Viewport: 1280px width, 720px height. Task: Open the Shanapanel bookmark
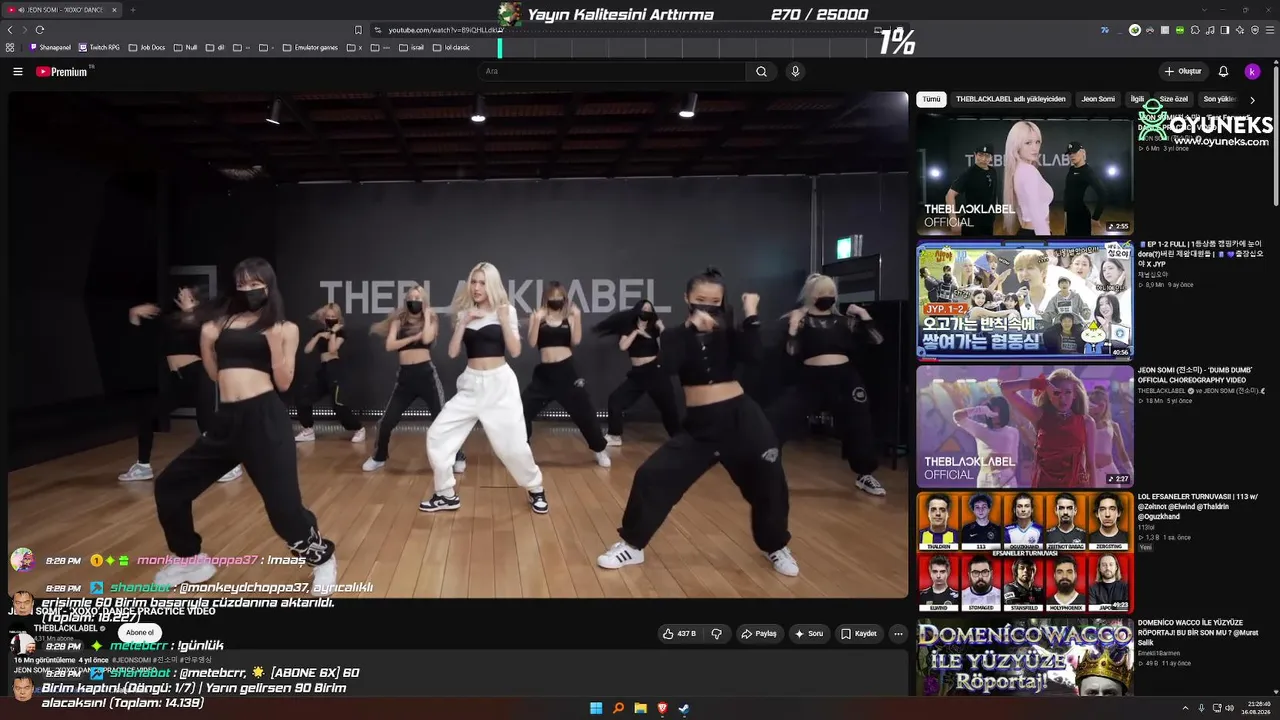50,47
